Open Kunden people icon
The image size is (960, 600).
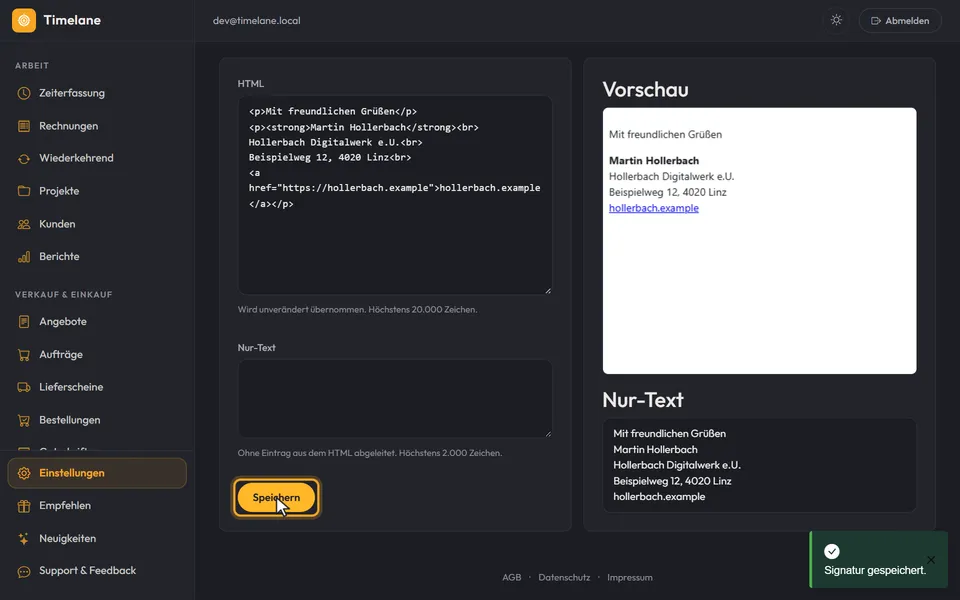[x=24, y=224]
